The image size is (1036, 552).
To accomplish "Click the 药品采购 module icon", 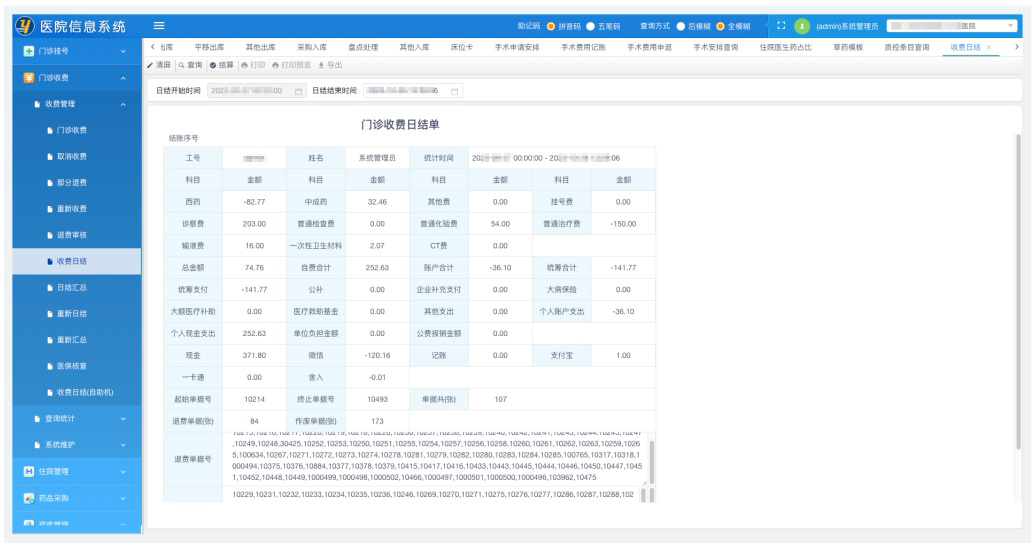I will pos(29,498).
